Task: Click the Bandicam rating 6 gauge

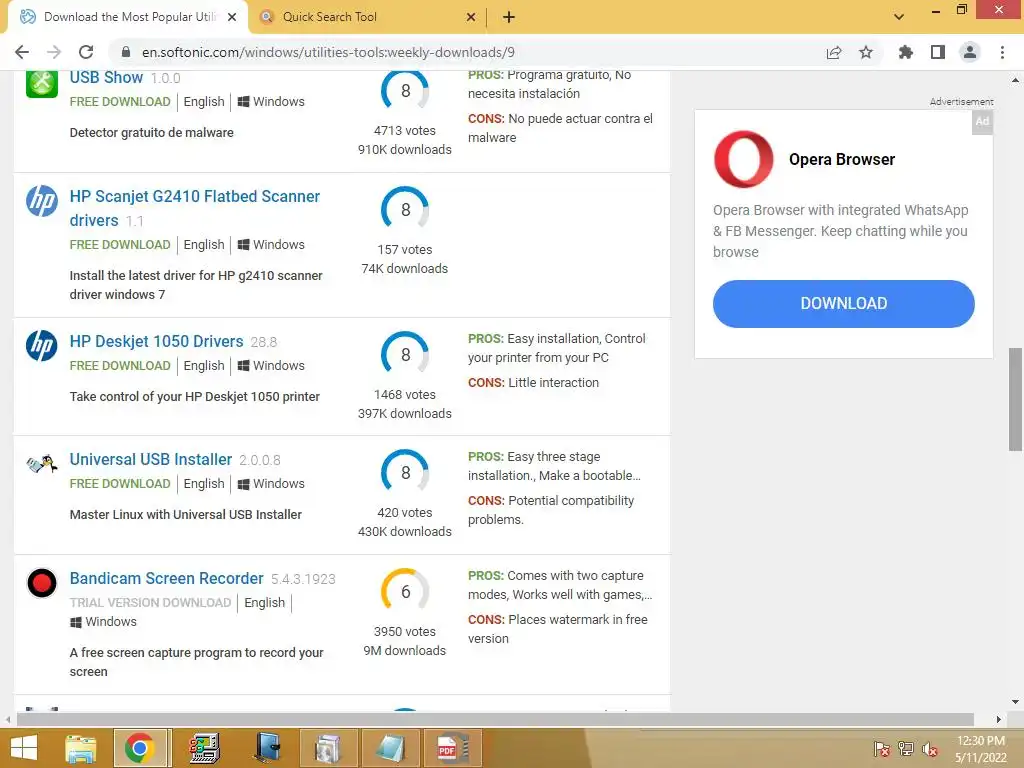Action: 405,591
